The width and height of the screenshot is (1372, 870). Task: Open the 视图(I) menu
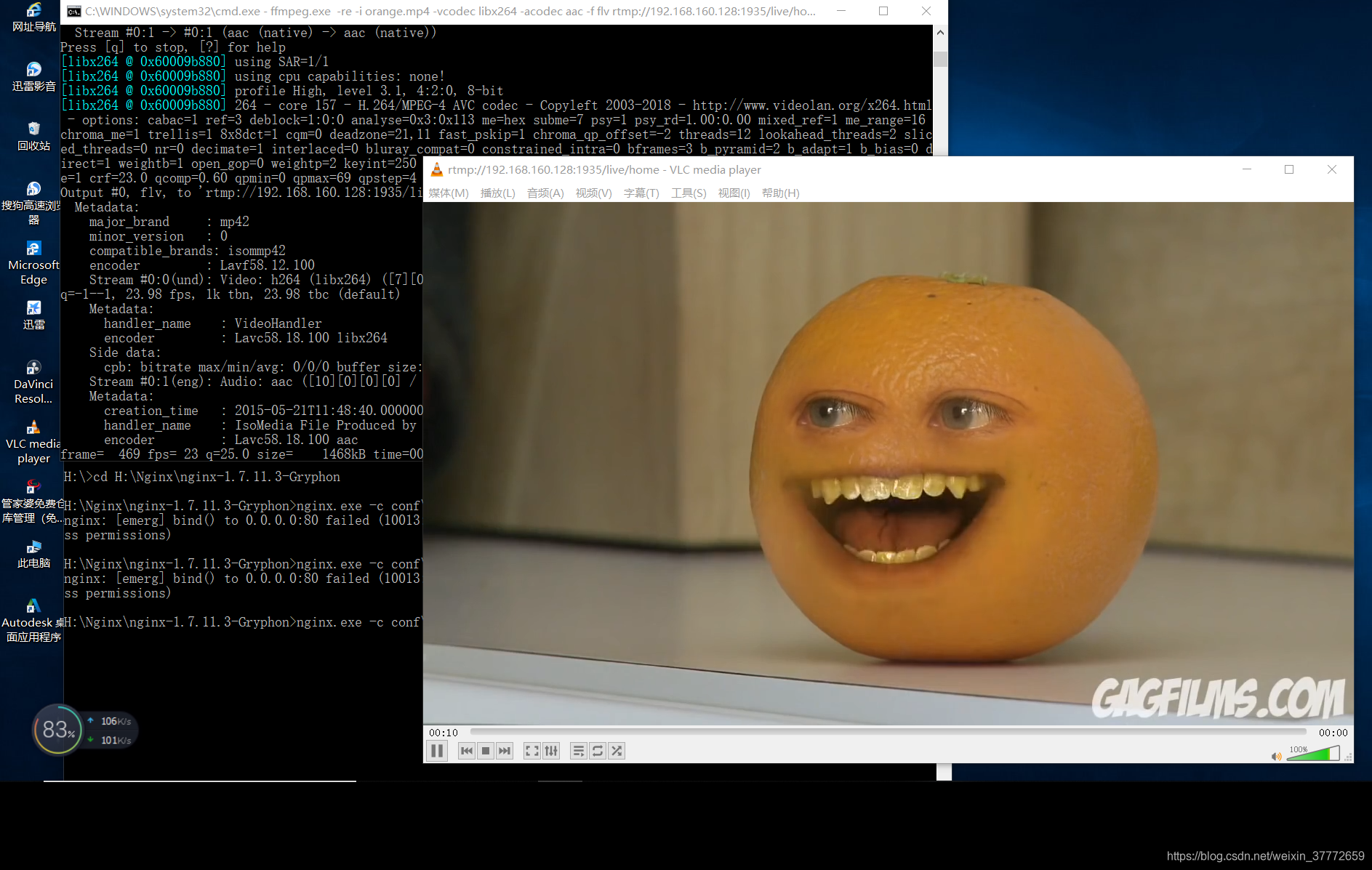(734, 193)
